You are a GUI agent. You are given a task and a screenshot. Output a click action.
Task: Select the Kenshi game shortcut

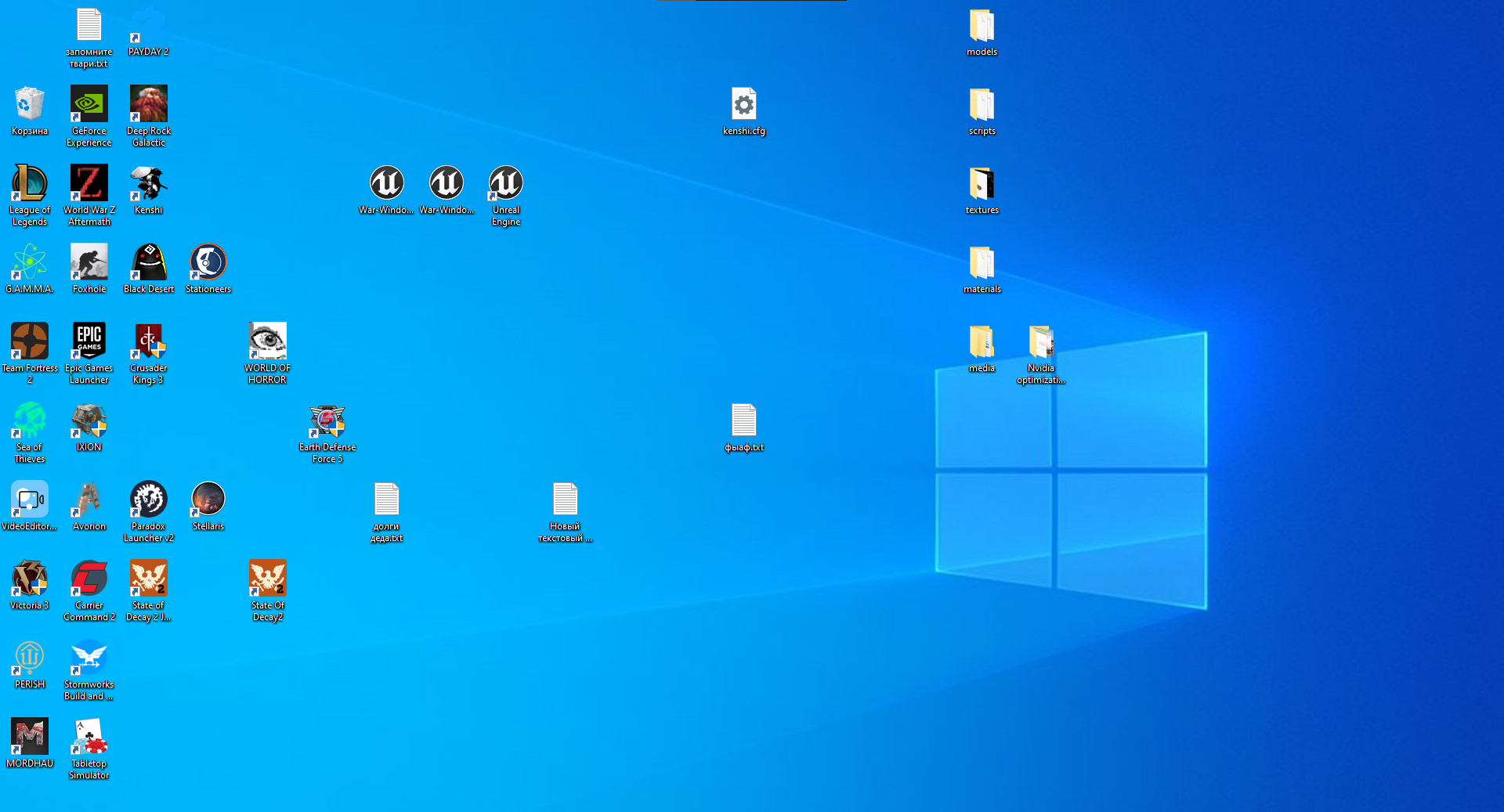point(149,190)
